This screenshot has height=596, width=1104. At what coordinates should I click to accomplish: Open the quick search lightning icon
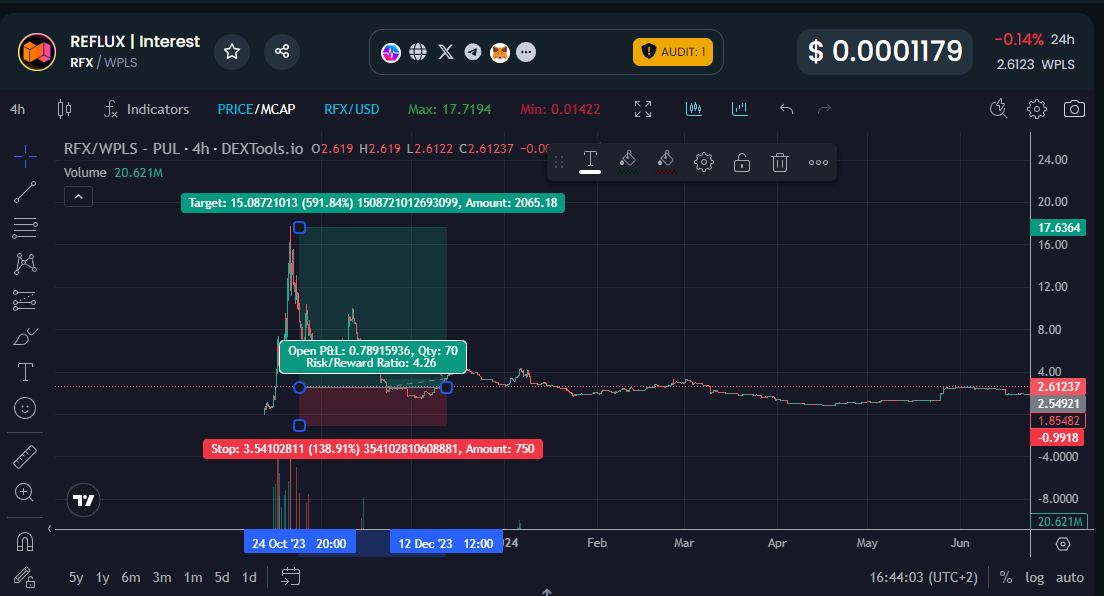pos(998,109)
